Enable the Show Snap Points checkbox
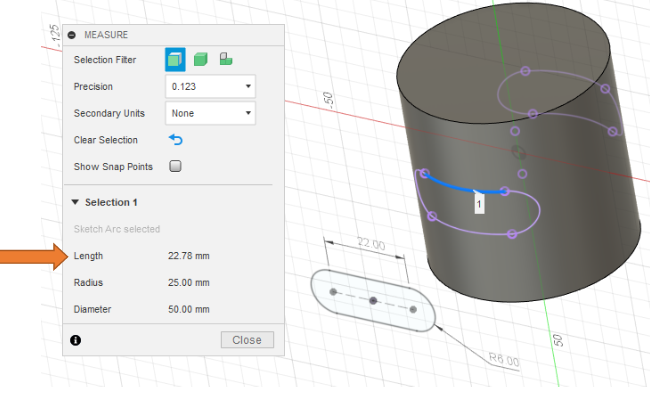 [x=175, y=166]
